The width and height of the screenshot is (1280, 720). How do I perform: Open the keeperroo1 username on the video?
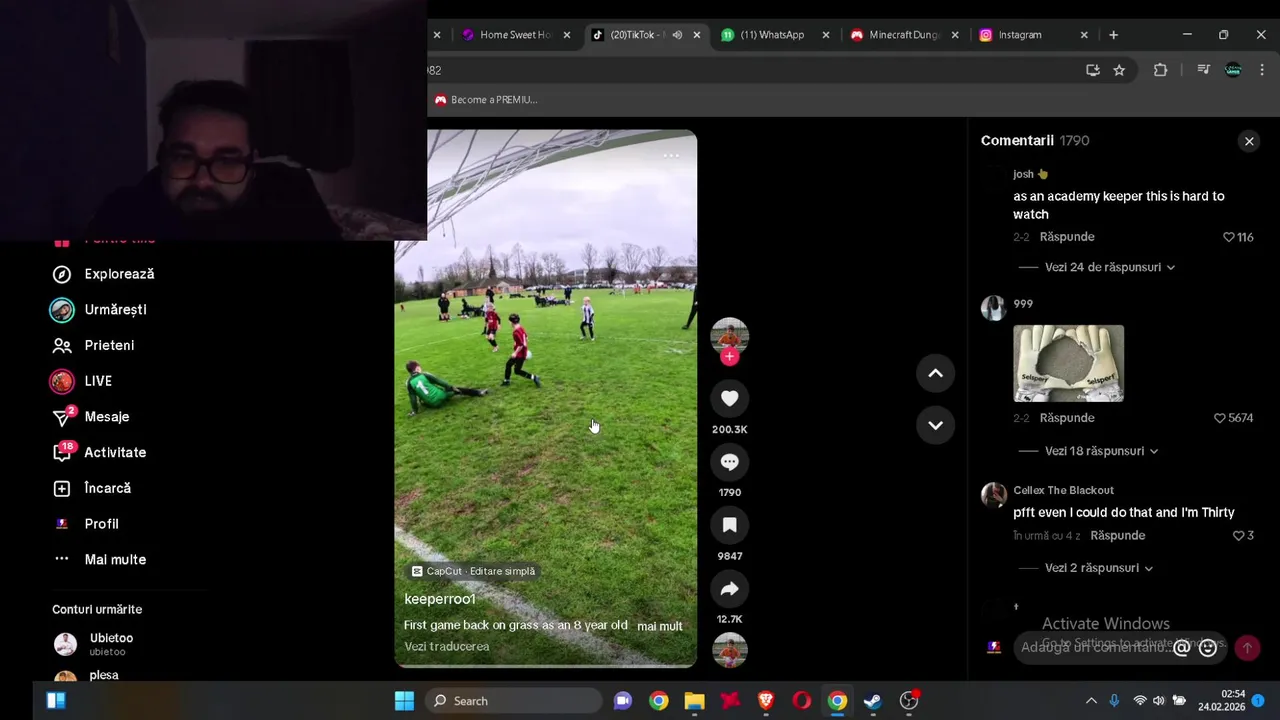pos(440,599)
